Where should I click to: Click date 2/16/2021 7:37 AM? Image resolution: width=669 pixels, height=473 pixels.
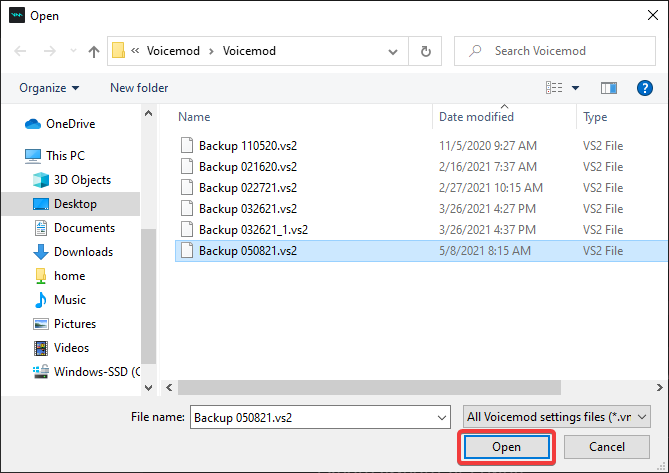488,167
